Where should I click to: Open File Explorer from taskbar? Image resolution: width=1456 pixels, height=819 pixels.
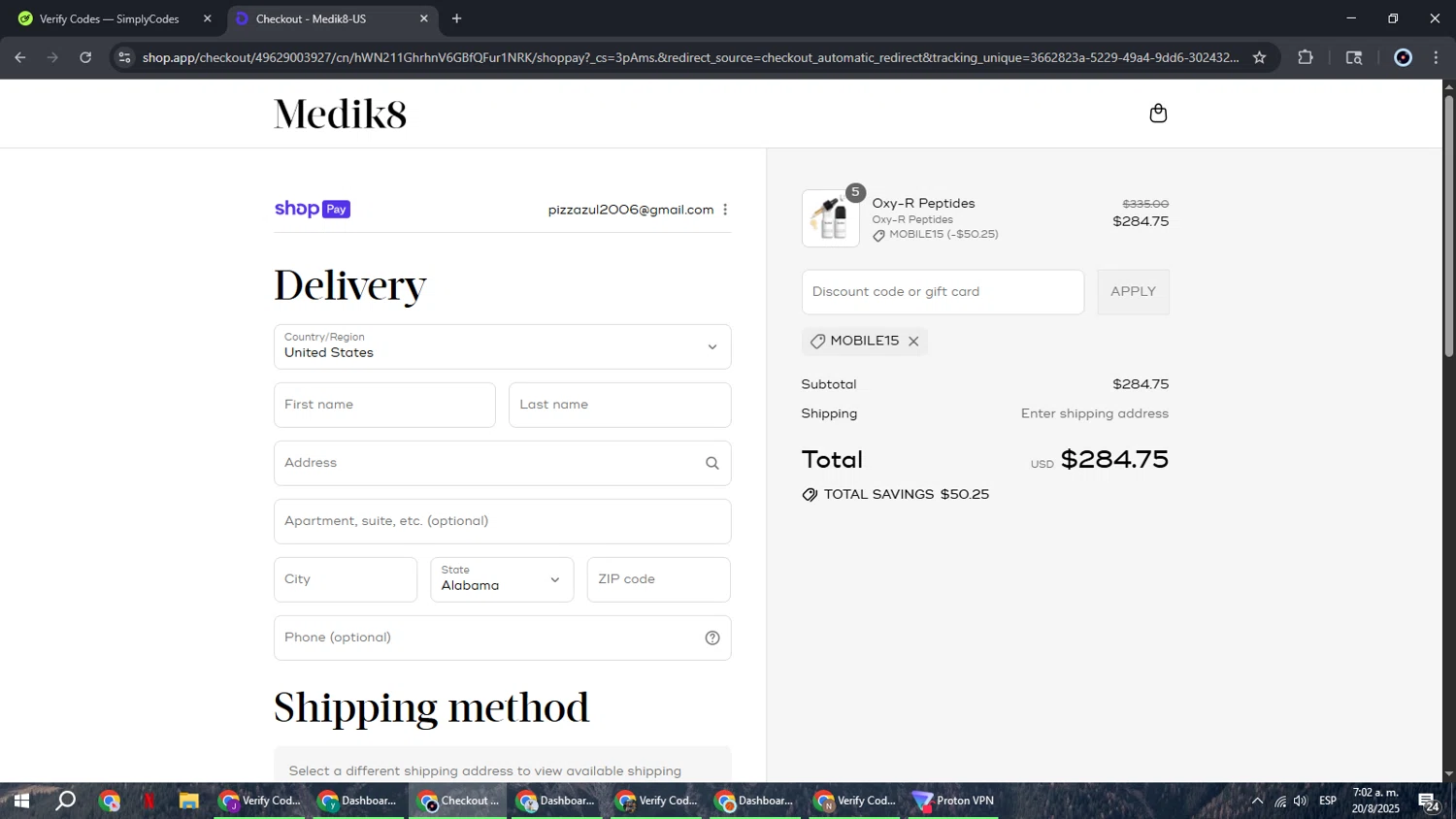(x=188, y=802)
